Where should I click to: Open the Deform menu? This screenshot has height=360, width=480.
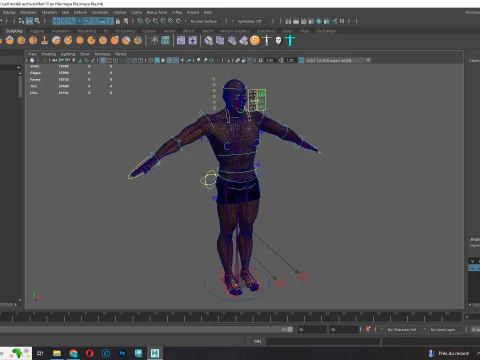click(x=80, y=12)
